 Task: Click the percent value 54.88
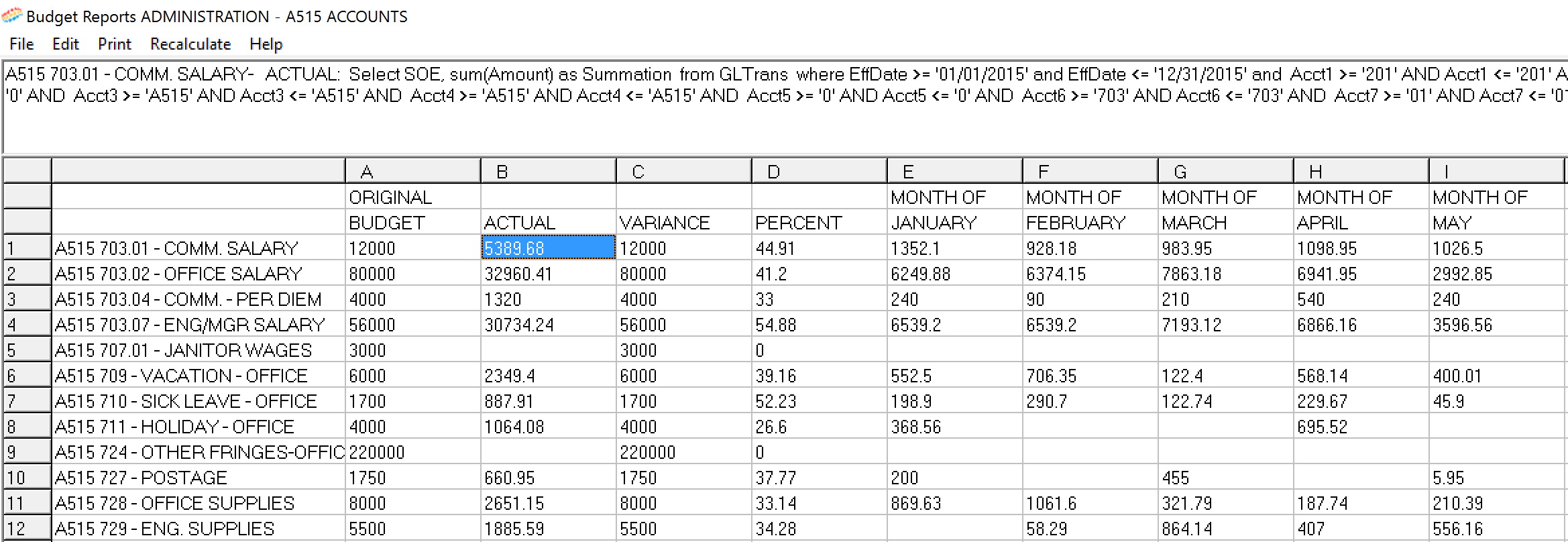(819, 324)
